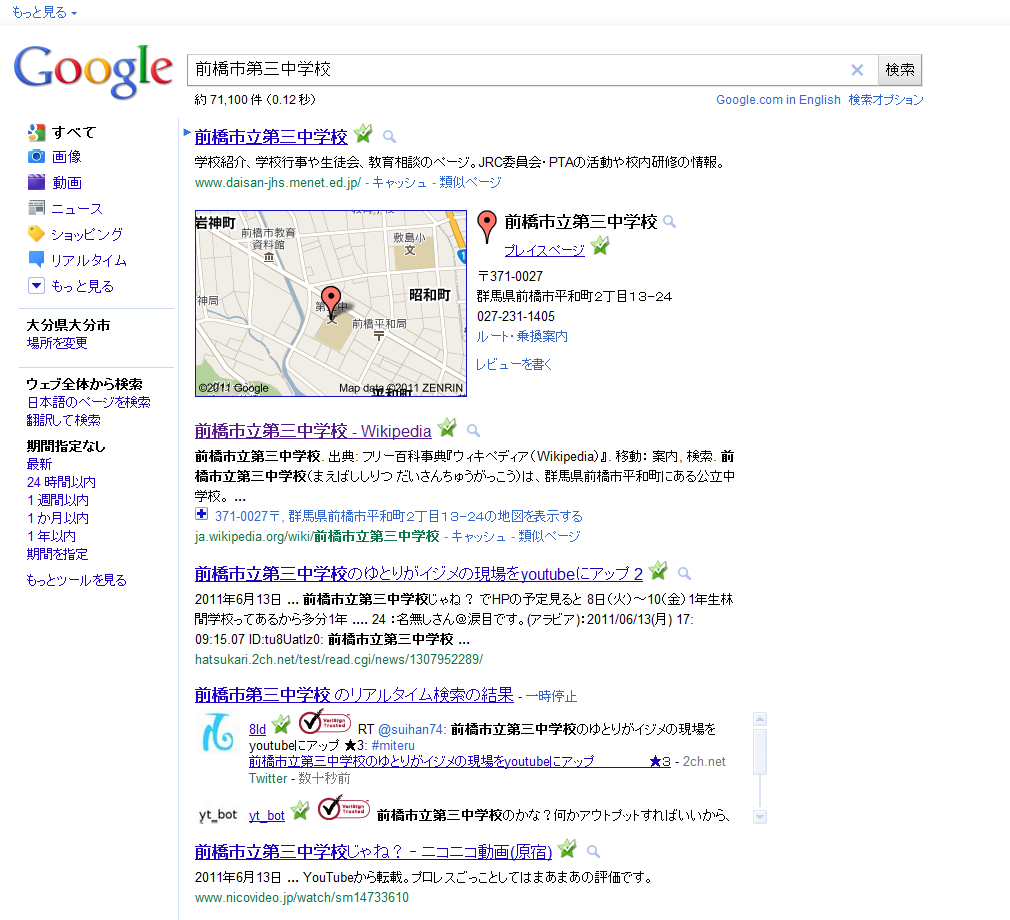The image size is (1010, 920).
Task: Click the 検索 search button
Action: point(900,70)
